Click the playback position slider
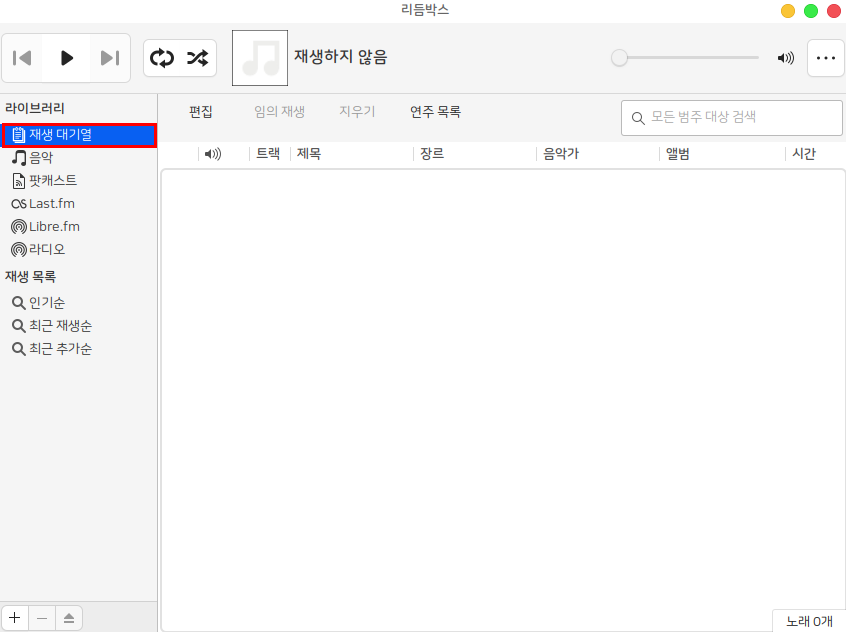Screen dimensions: 846x632 tap(688, 58)
